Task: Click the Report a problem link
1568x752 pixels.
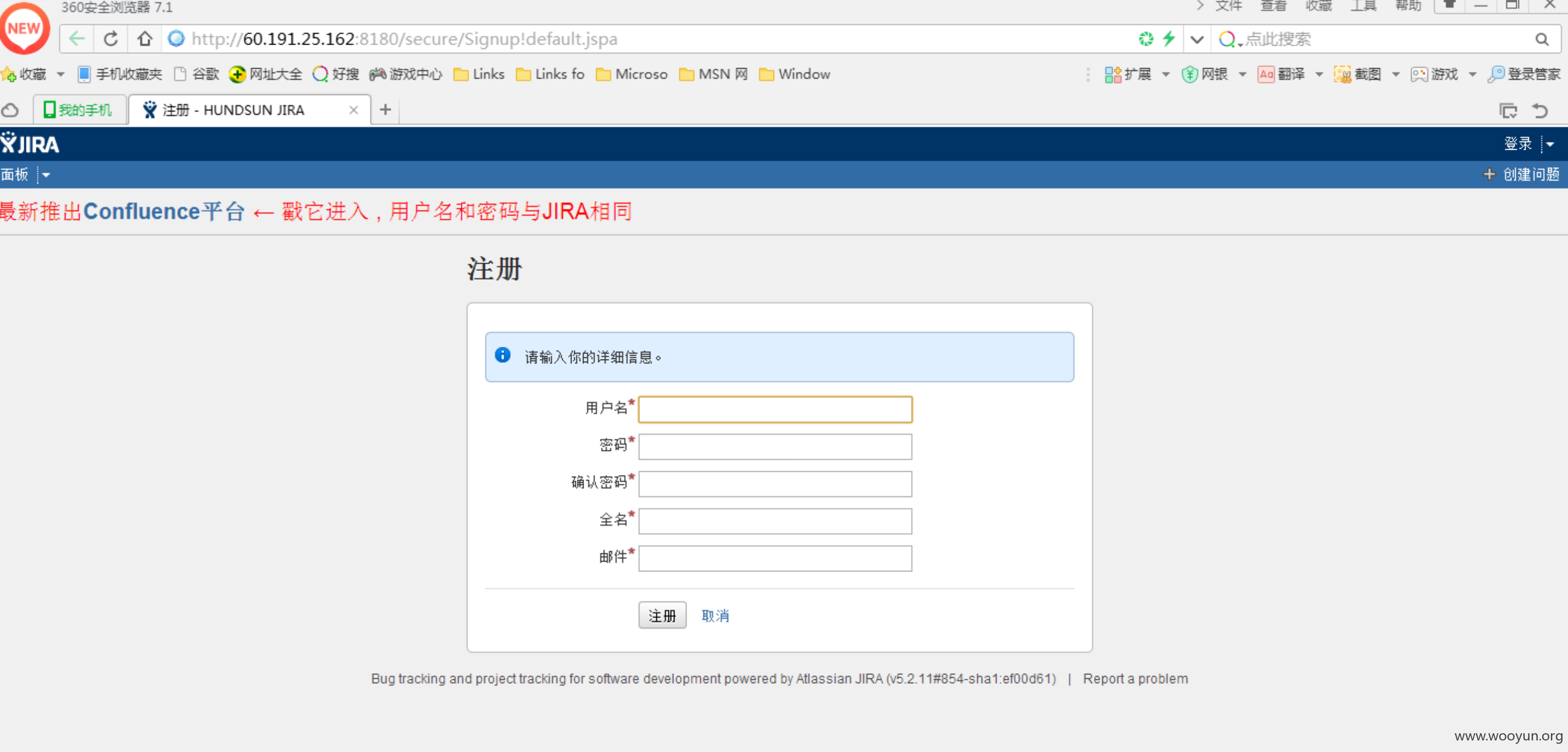Action: (x=1135, y=679)
